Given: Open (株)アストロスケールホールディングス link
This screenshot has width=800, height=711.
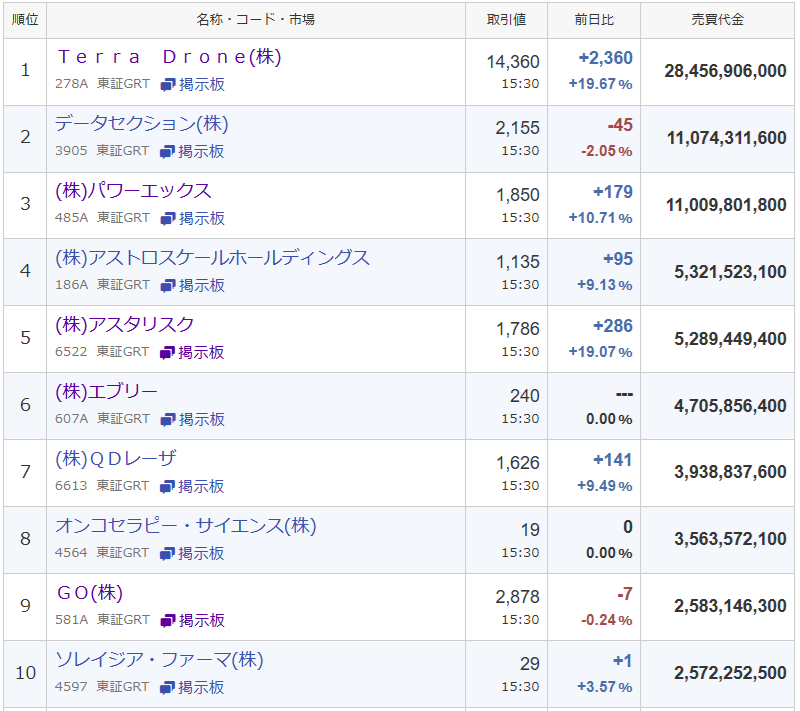Looking at the screenshot, I should (212, 258).
